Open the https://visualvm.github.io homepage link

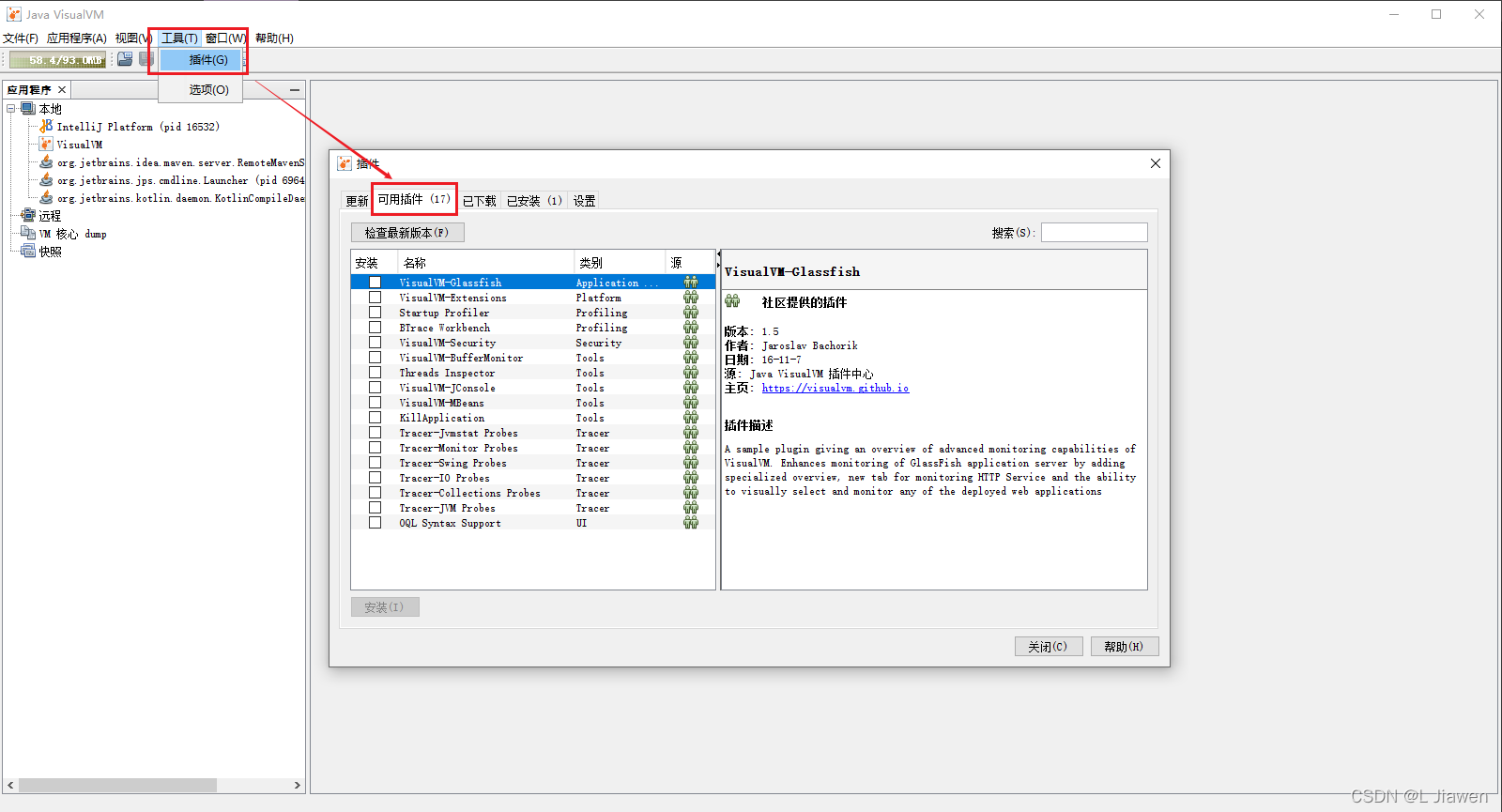835,388
